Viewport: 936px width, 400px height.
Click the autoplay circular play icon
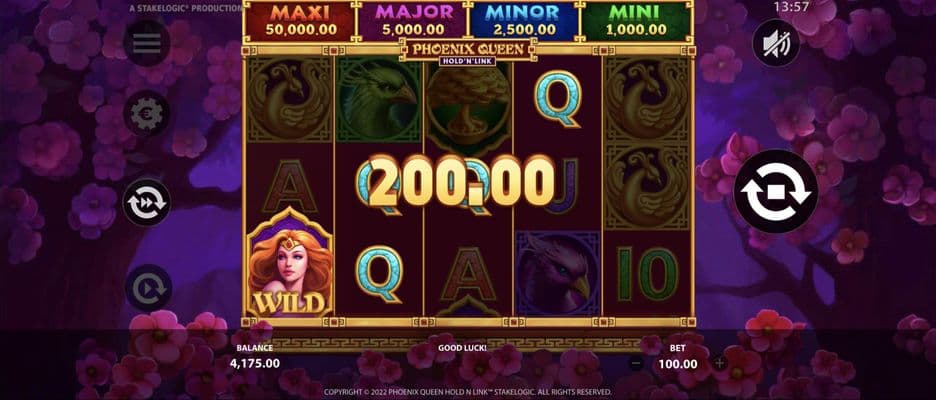(148, 288)
